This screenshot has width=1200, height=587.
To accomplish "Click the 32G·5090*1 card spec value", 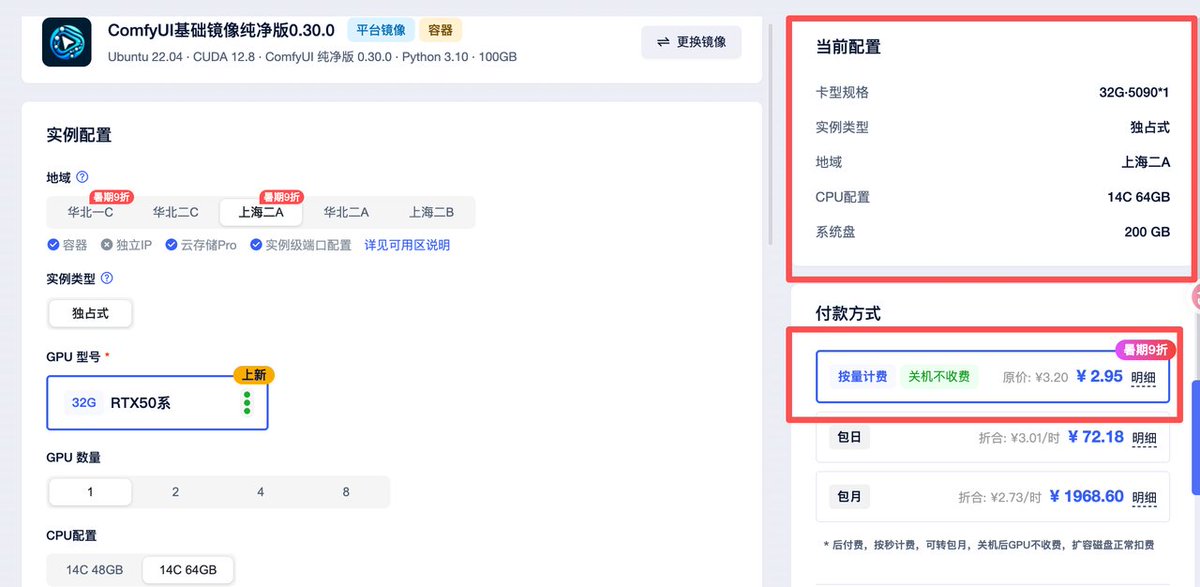I will (x=1134, y=92).
